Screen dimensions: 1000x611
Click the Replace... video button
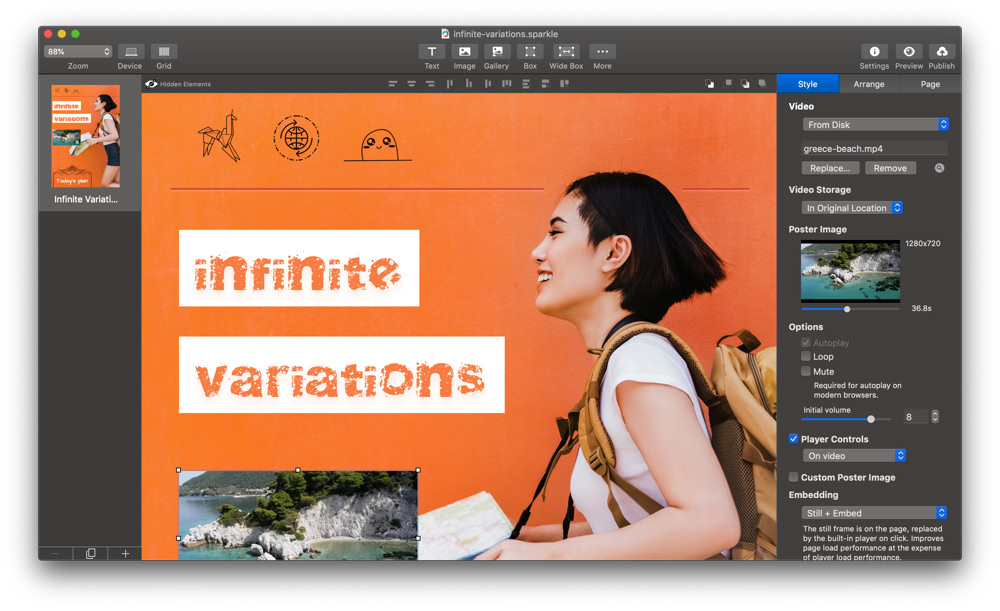click(830, 168)
